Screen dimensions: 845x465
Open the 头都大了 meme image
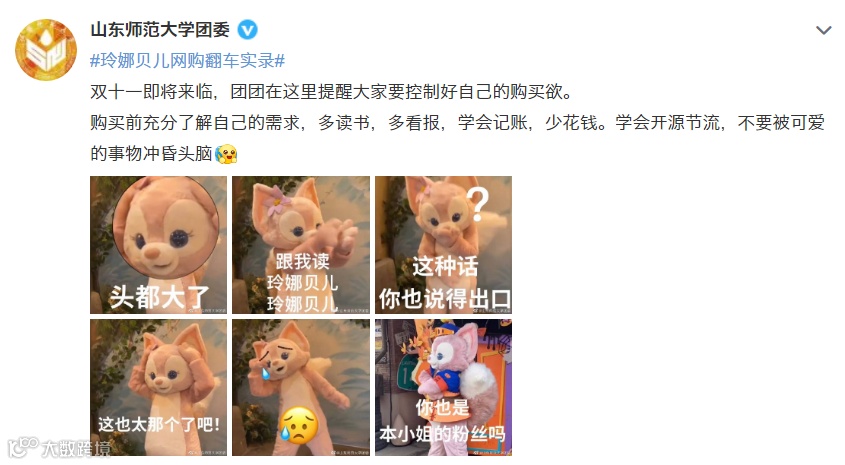pos(158,245)
